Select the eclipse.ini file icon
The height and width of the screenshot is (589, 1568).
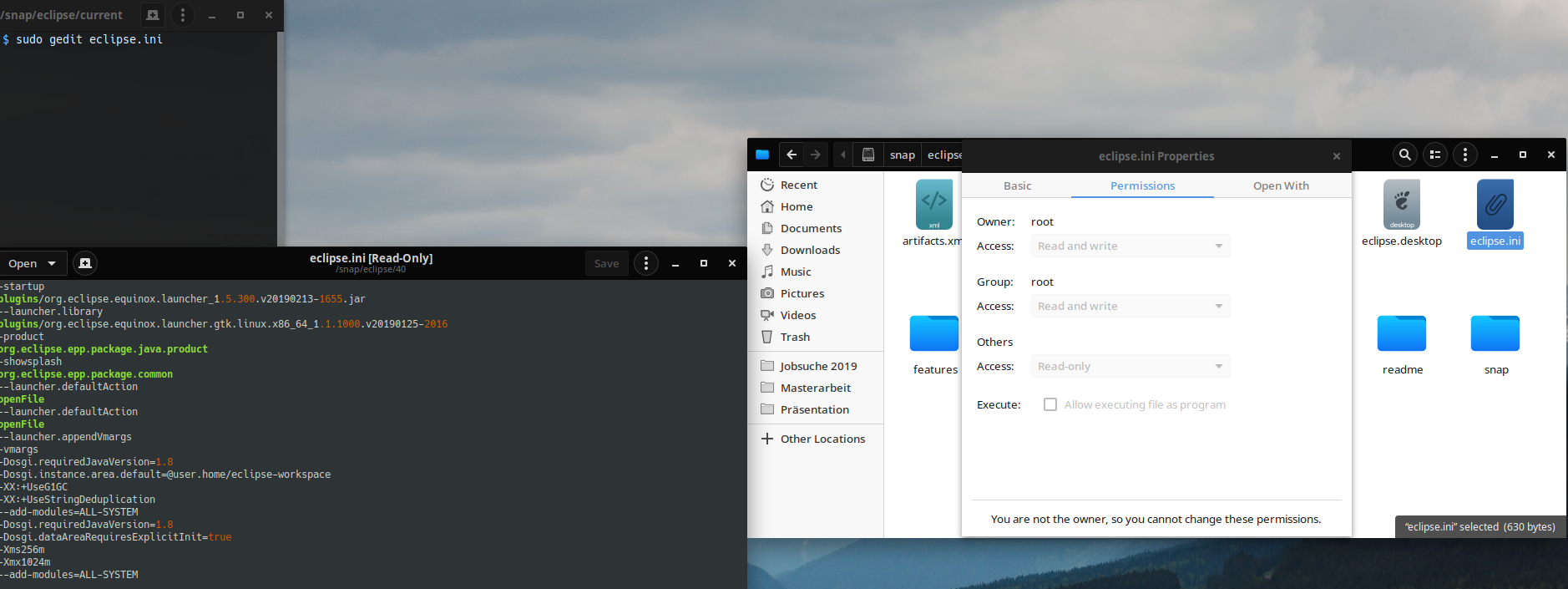(1495, 205)
